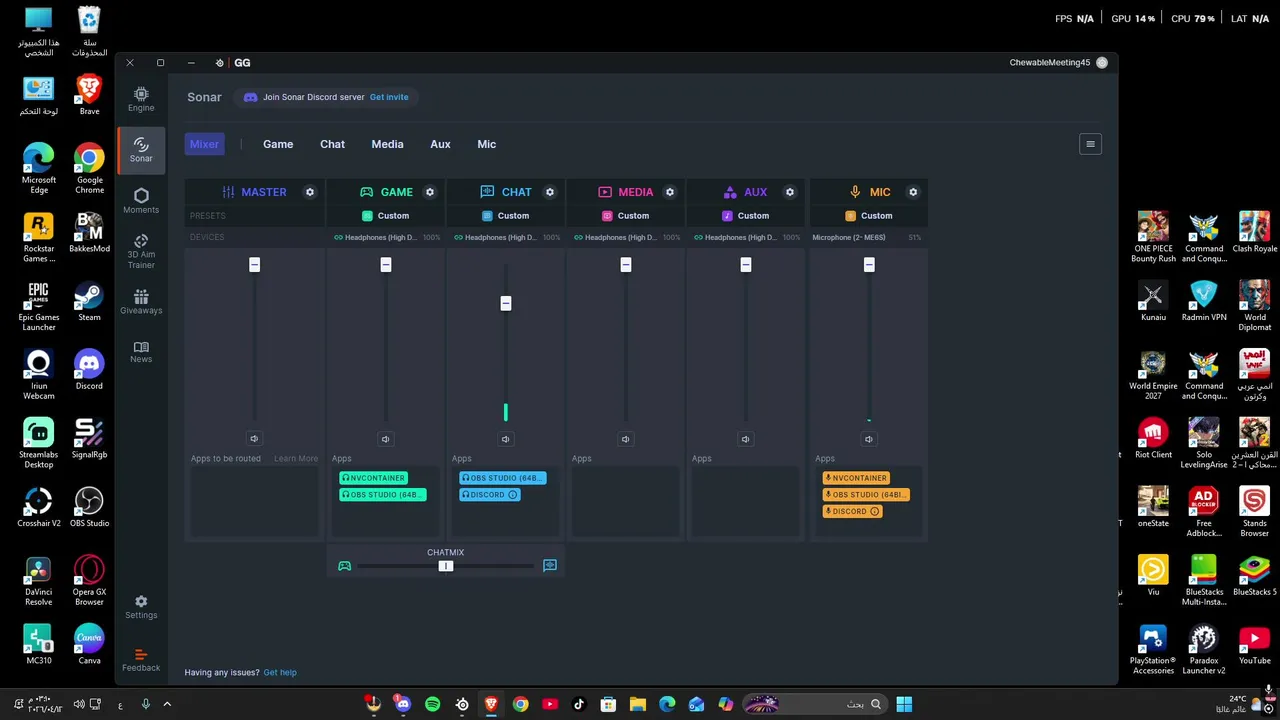The width and height of the screenshot is (1280, 720).
Task: Open GAME Custom preset dropdown
Action: click(386, 216)
